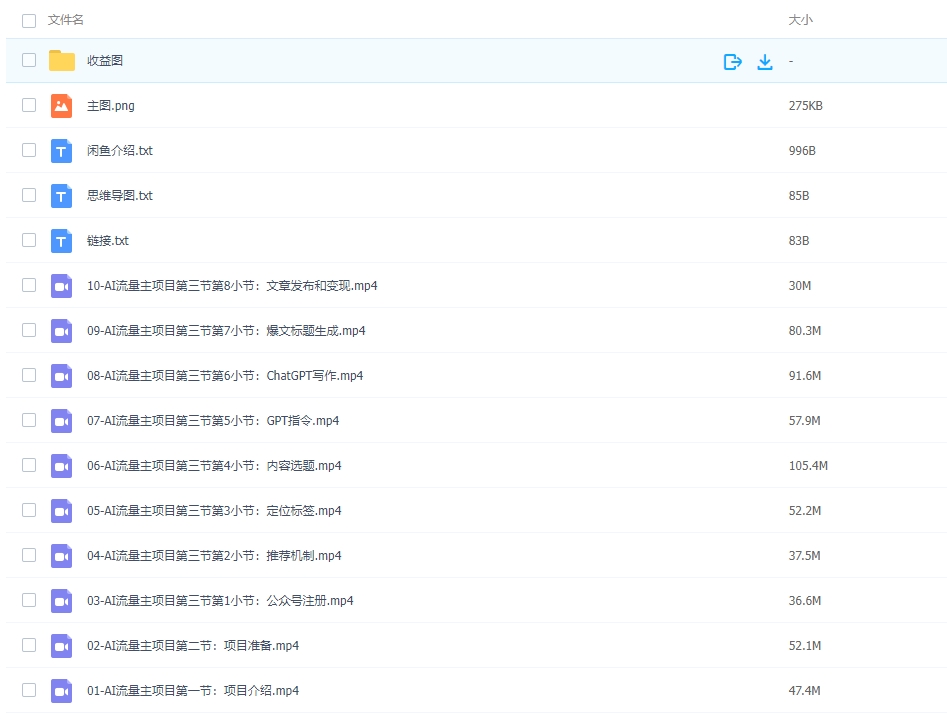This screenshot has width=947, height=723.
Task: Open the yellow 收益图 folder icon
Action: click(x=62, y=60)
